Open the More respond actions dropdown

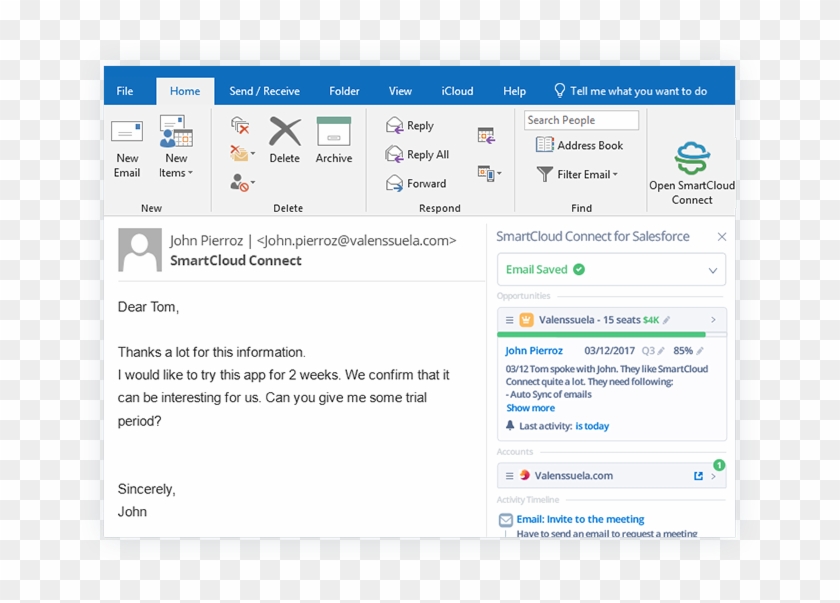(x=489, y=173)
